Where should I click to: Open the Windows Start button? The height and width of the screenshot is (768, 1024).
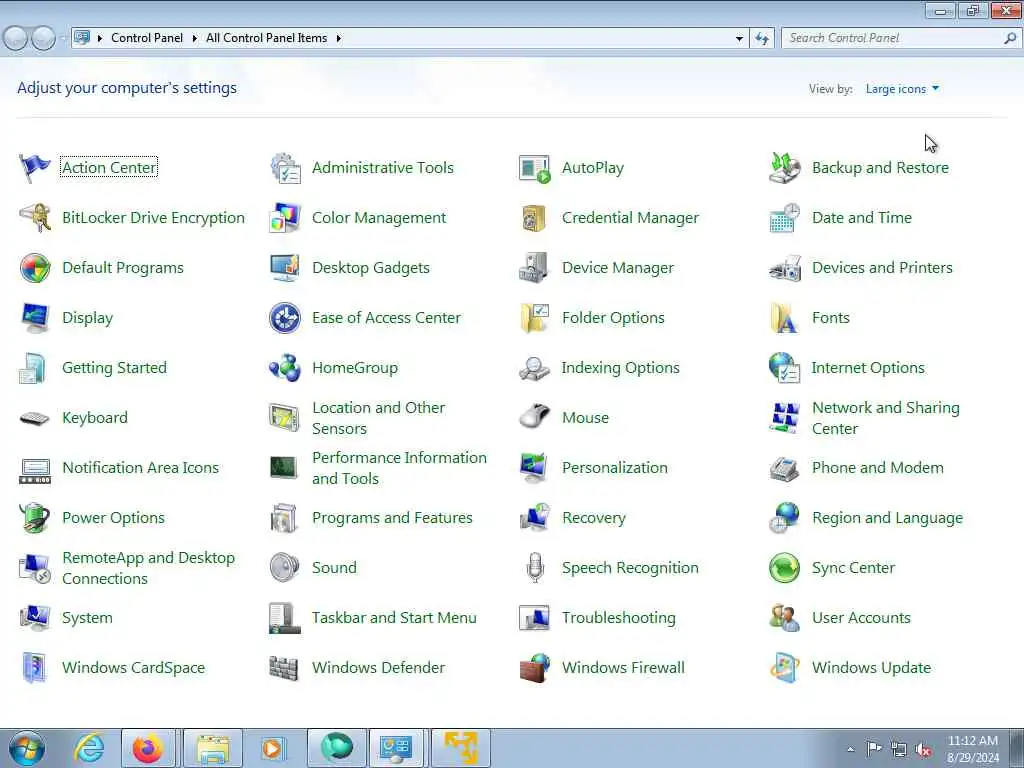click(27, 748)
